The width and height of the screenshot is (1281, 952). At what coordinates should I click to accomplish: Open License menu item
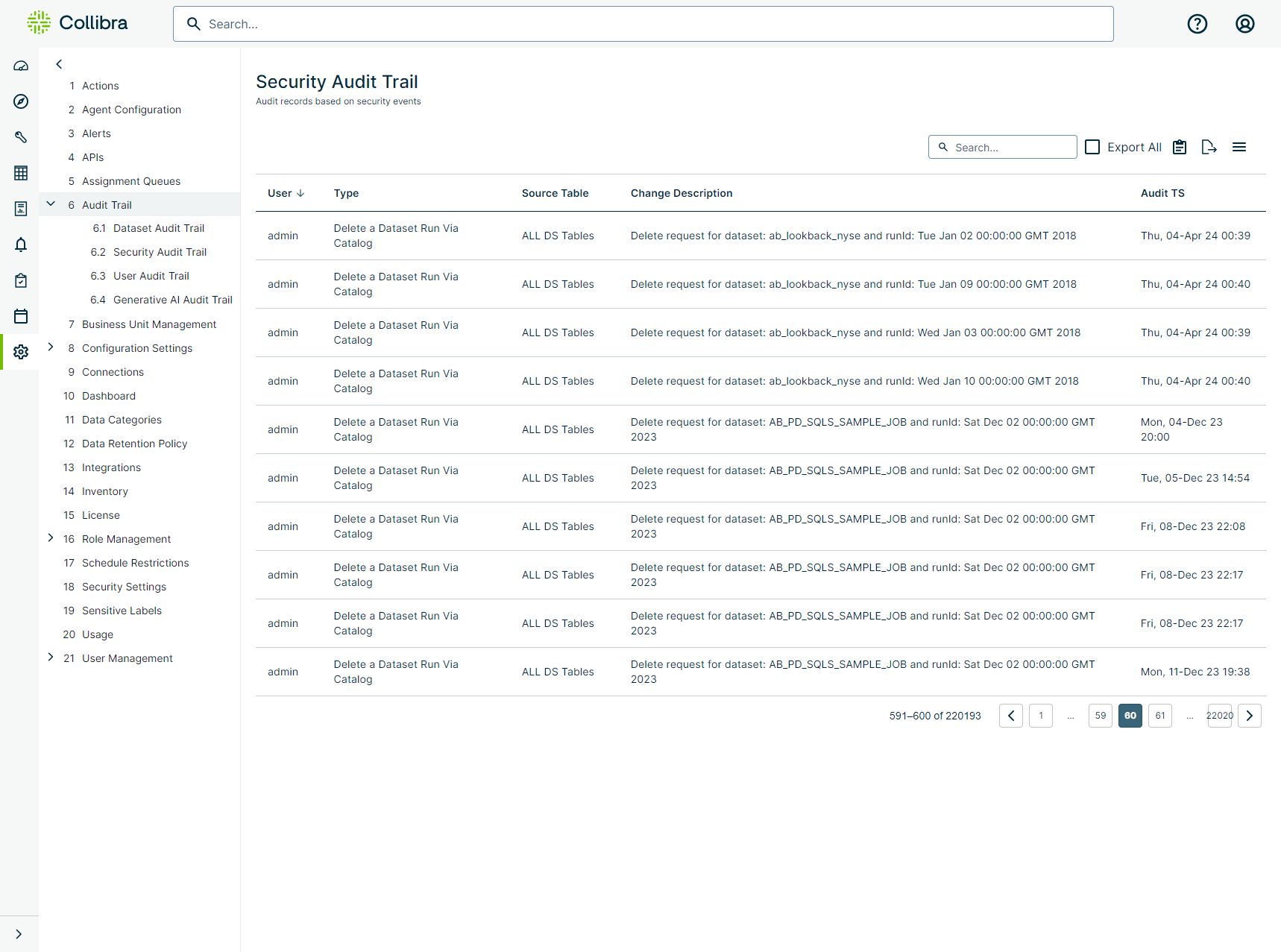point(101,515)
